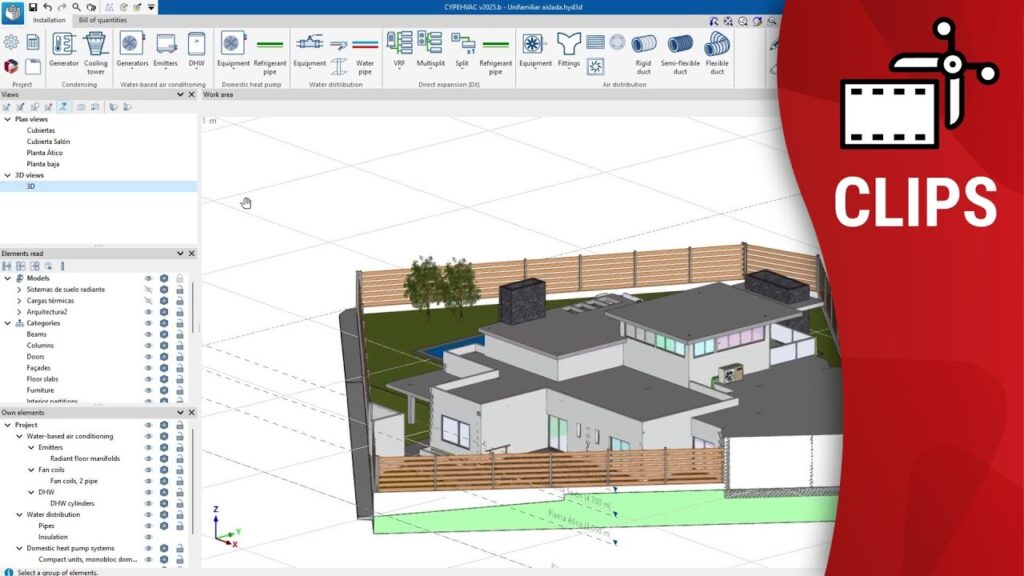Viewport: 1024px width, 576px height.
Task: Choose the VRF direct expansion tool
Action: pos(399,48)
